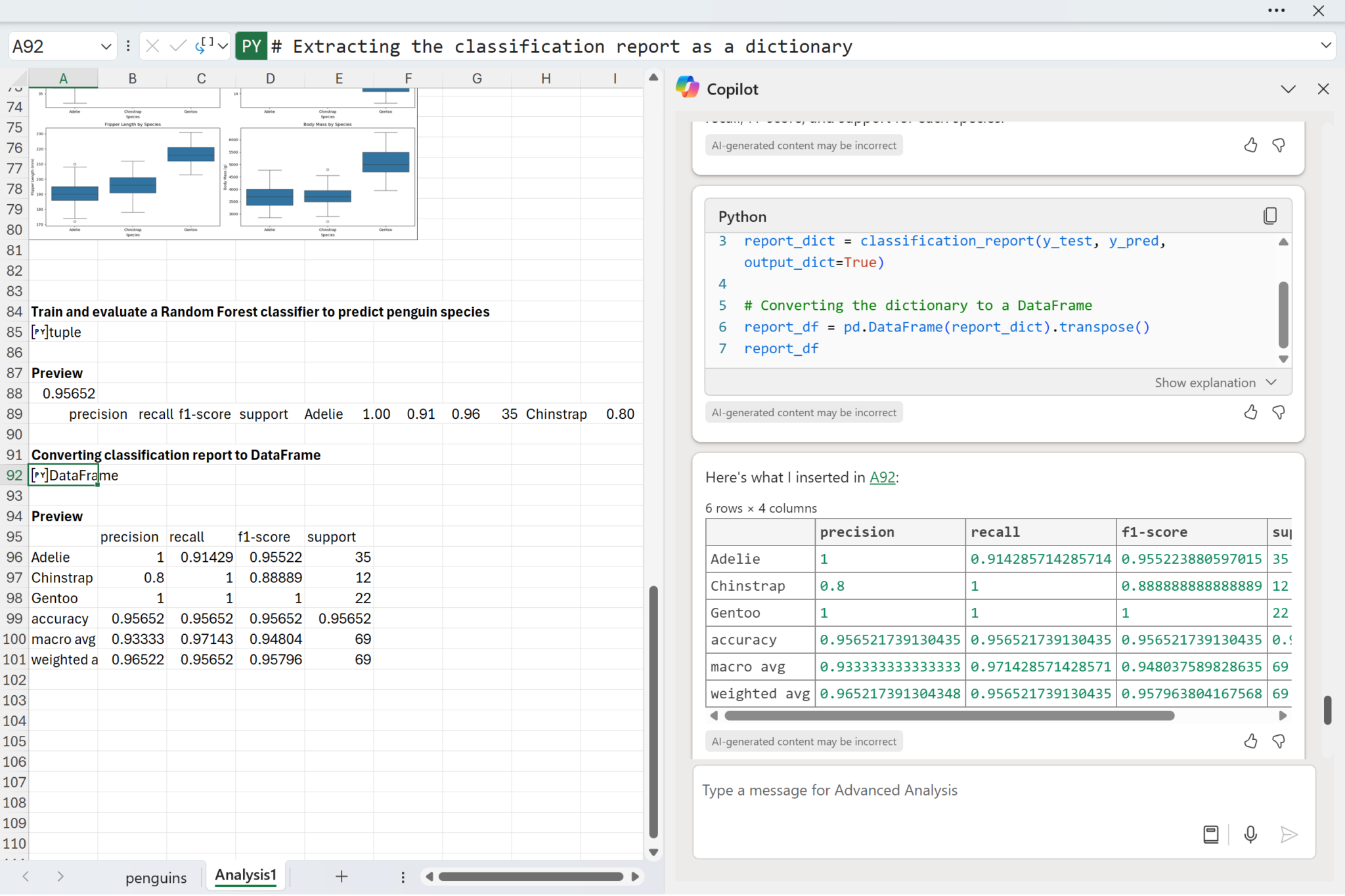Click the Python output type icon
The height and width of the screenshot is (896, 1345).
click(x=204, y=45)
